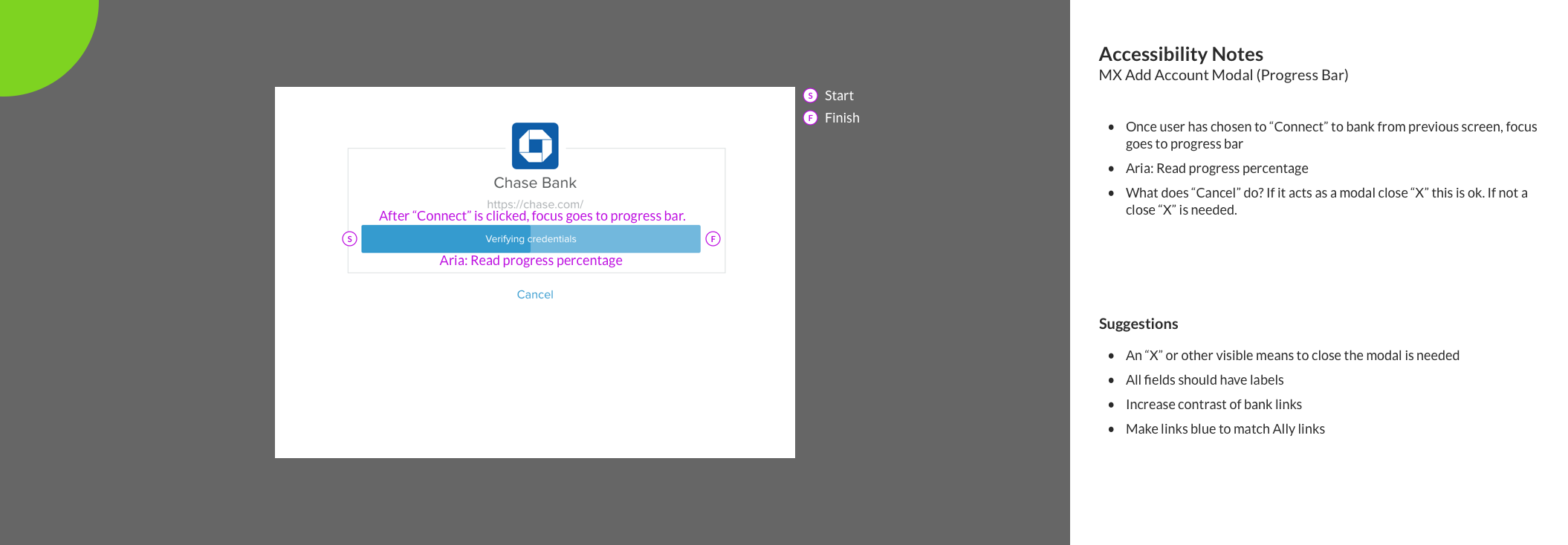Click the suggestion about an X to close modal

pos(1292,356)
